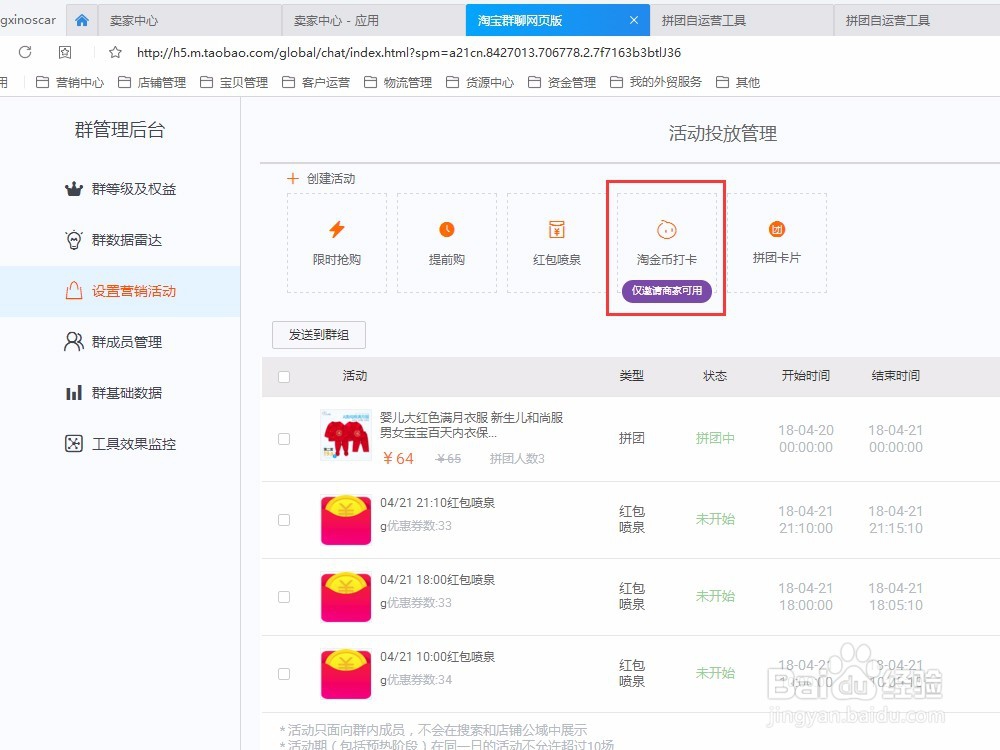Image resolution: width=1000 pixels, height=750 pixels.
Task: Click the crown icon for 群等级及权益
Action: 74,189
